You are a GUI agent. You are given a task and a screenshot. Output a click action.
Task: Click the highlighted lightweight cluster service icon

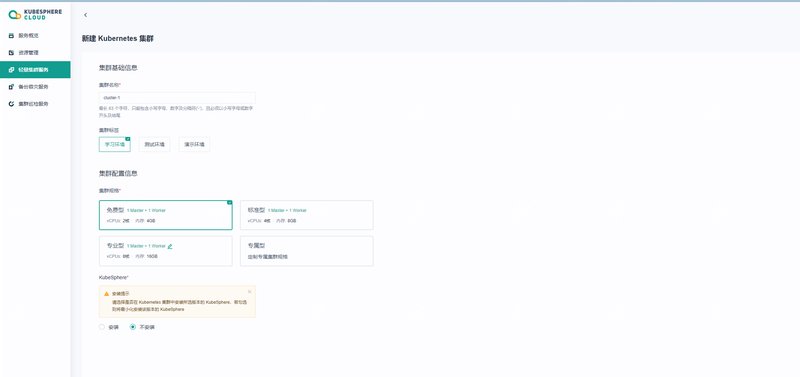pos(11,70)
